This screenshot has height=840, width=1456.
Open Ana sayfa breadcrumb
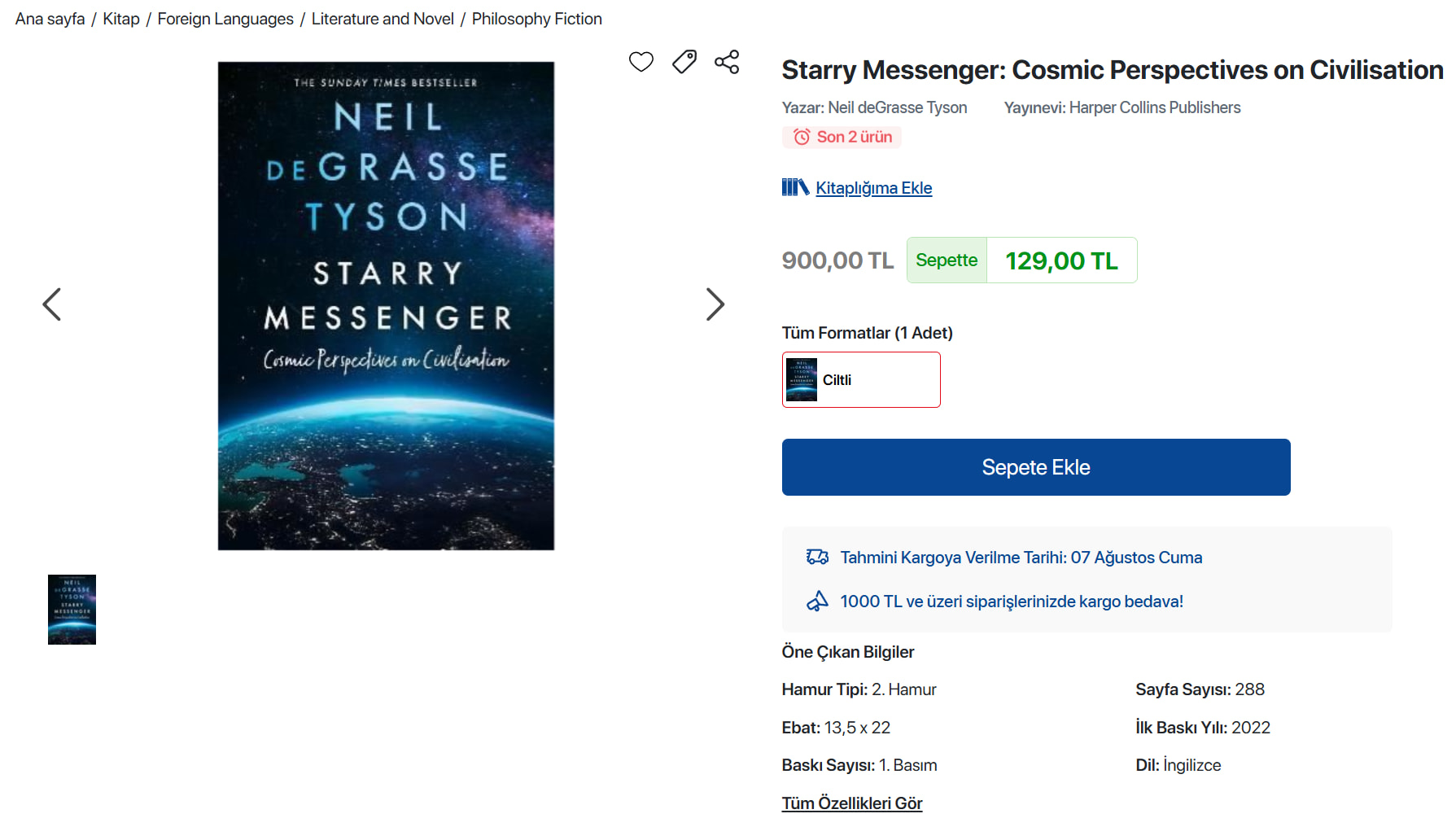tap(50, 19)
